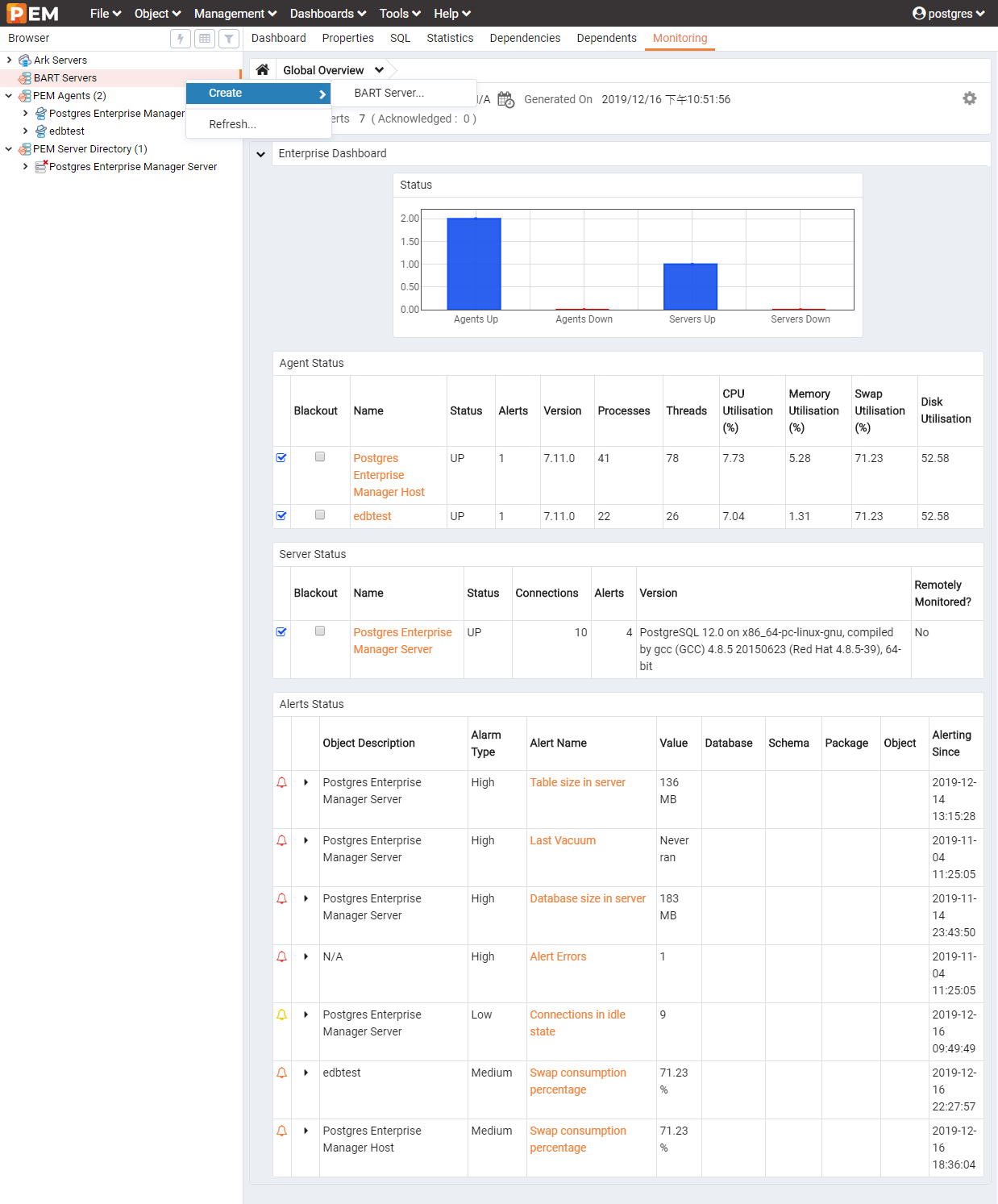Collapse the Enterprise Dashboard section

pos(260,154)
